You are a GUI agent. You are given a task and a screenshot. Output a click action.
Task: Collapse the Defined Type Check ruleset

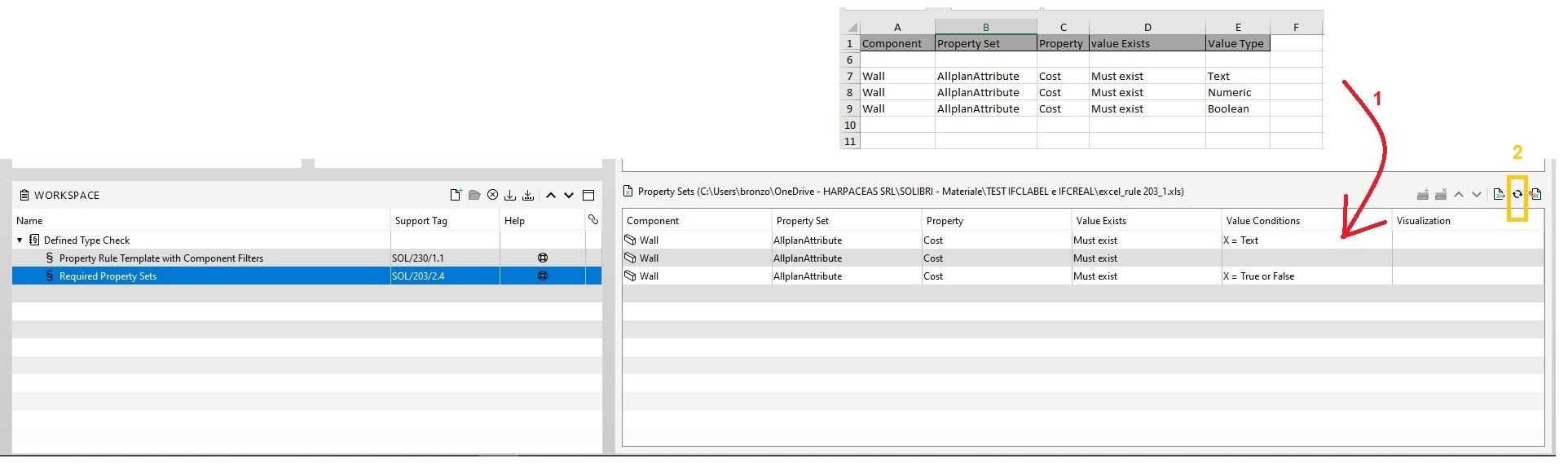(x=20, y=240)
